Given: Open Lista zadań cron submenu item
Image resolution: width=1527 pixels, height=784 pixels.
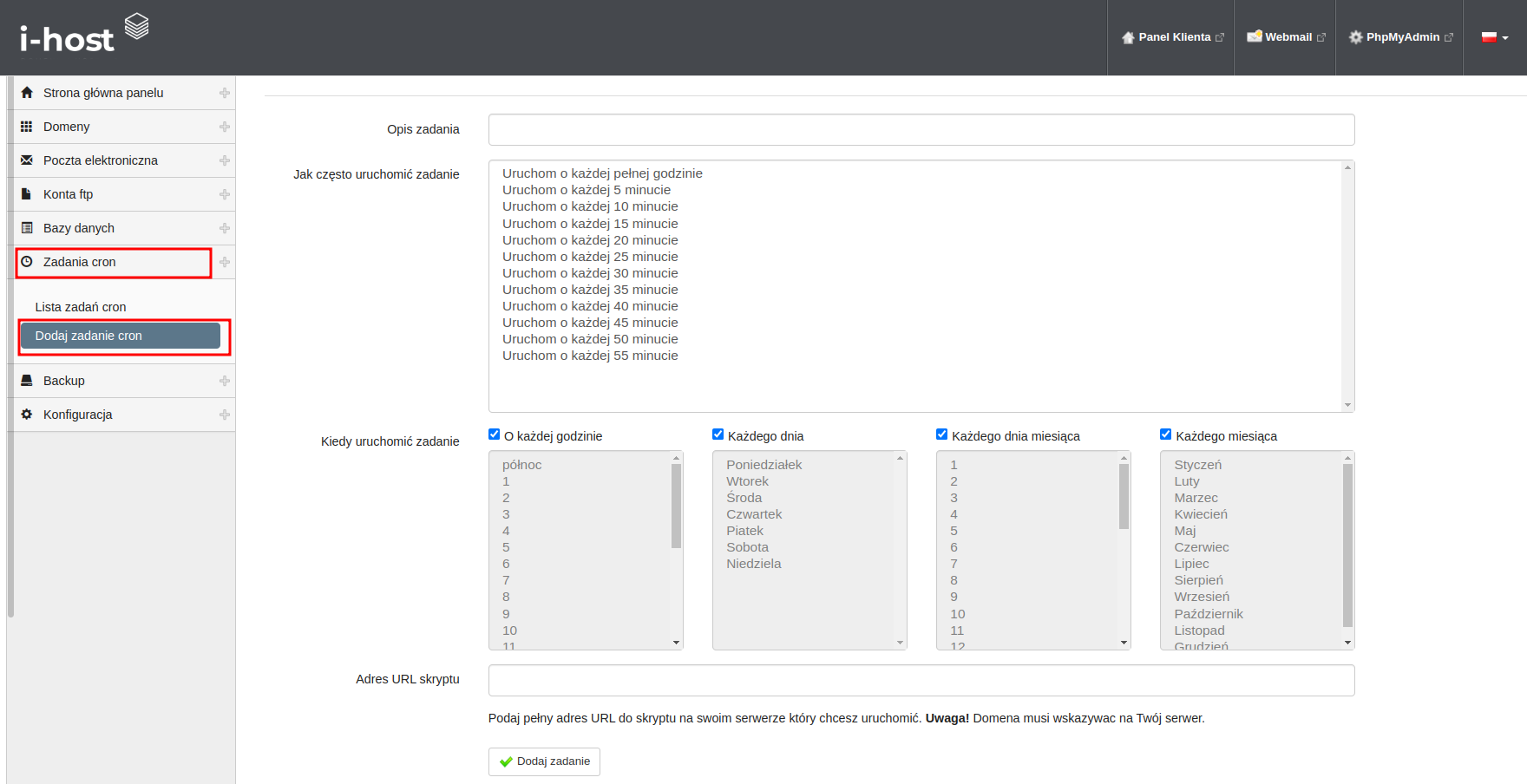Looking at the screenshot, I should (81, 307).
